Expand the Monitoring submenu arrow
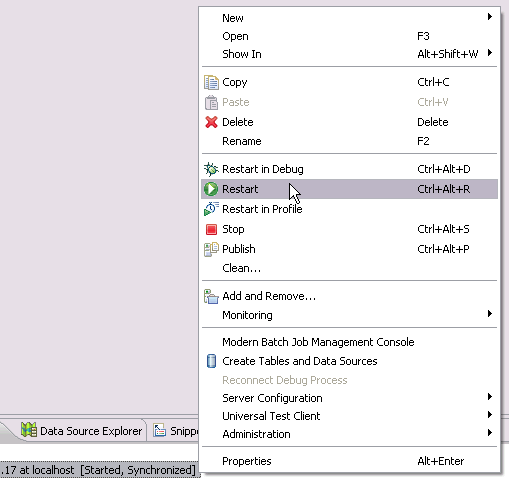Screen dimensions: 509x482 [x=489, y=314]
